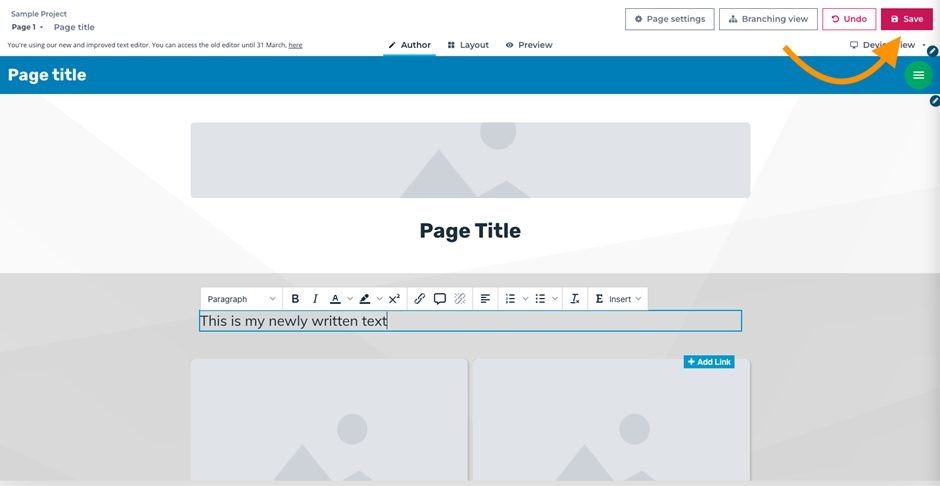
Task: Open highlight color dropdown arrow
Action: pos(379,299)
